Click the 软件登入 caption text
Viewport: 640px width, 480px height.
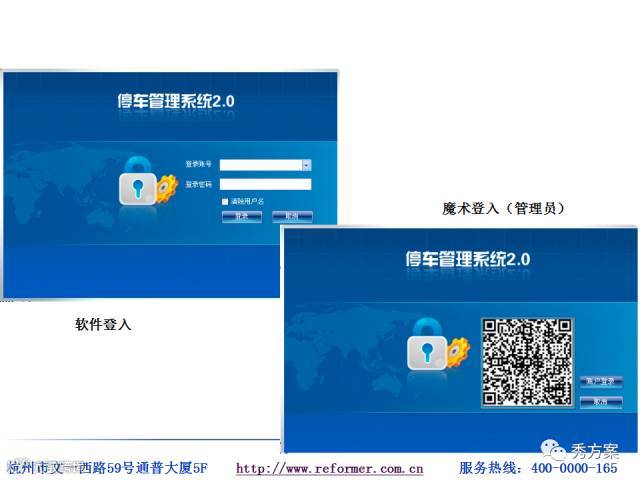[x=103, y=324]
